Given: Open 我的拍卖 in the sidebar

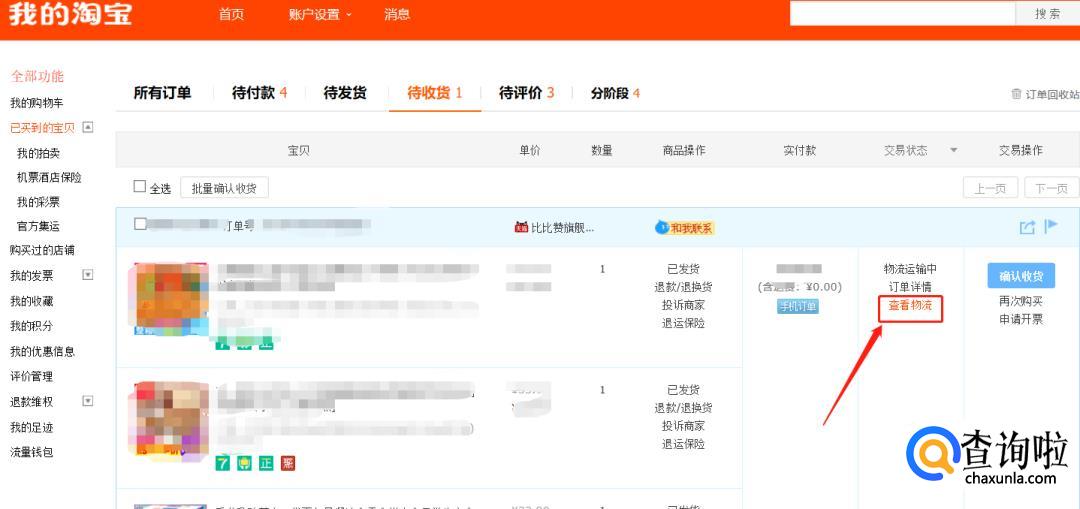Looking at the screenshot, I should tap(38, 153).
